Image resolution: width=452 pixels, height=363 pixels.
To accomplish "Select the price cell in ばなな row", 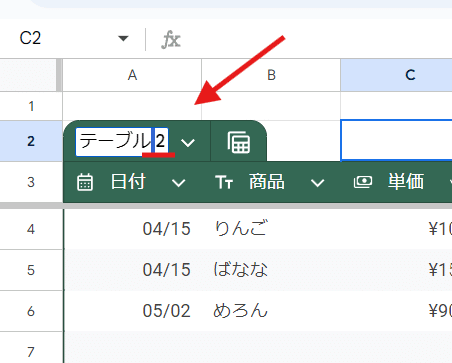I will point(396,270).
